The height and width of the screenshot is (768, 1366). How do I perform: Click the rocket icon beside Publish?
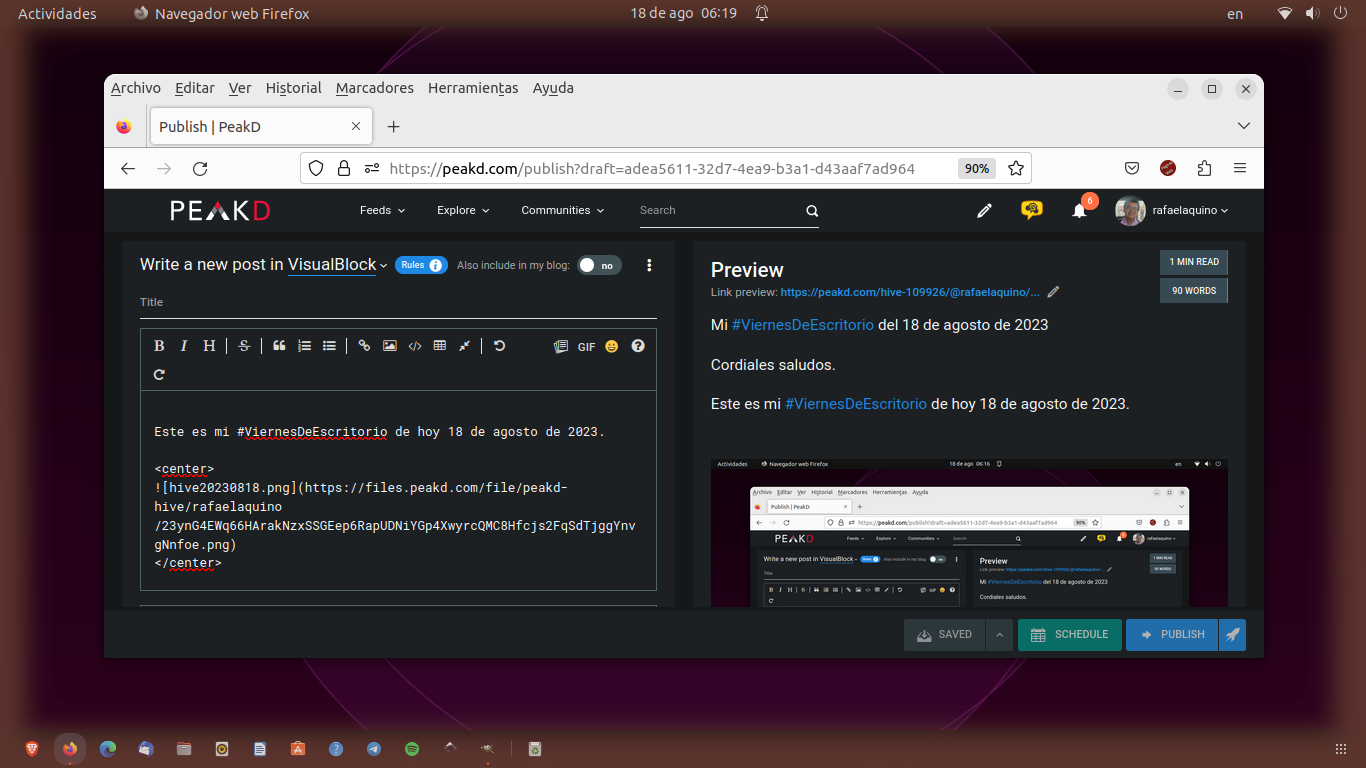click(x=1233, y=635)
